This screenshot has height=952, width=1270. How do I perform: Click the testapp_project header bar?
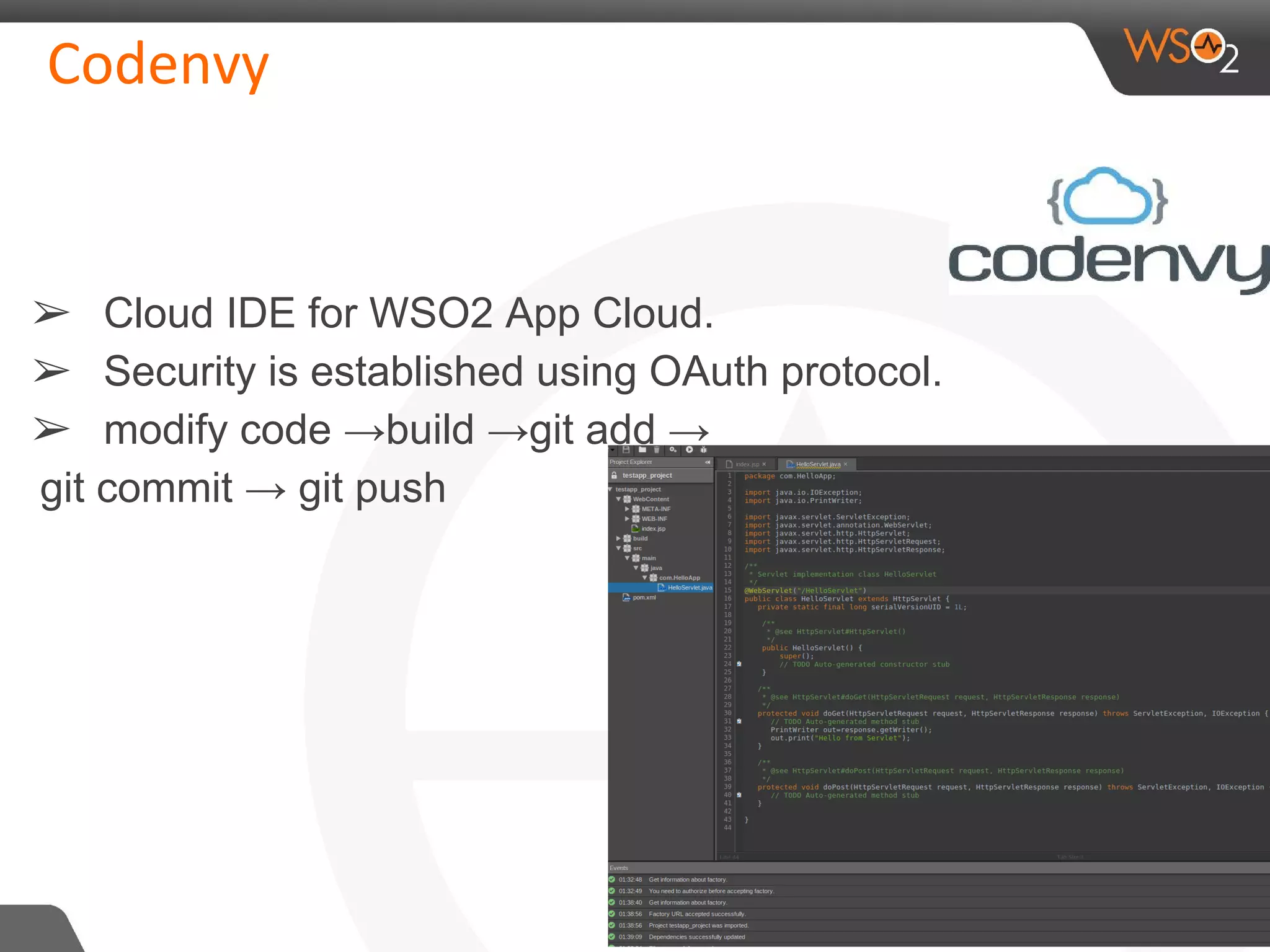coord(660,475)
